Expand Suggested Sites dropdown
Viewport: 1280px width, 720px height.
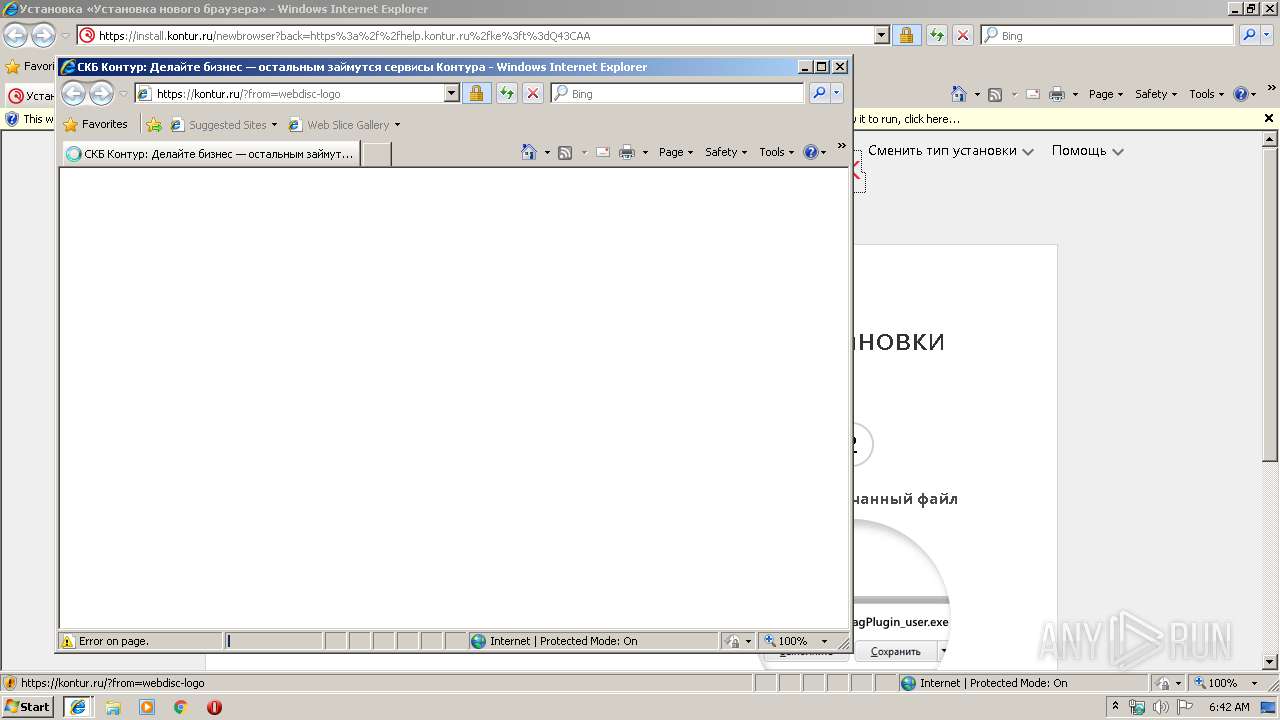coord(274,125)
